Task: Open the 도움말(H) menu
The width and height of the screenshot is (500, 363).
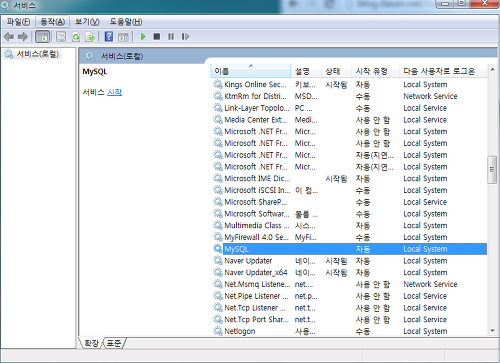Action: [x=126, y=22]
